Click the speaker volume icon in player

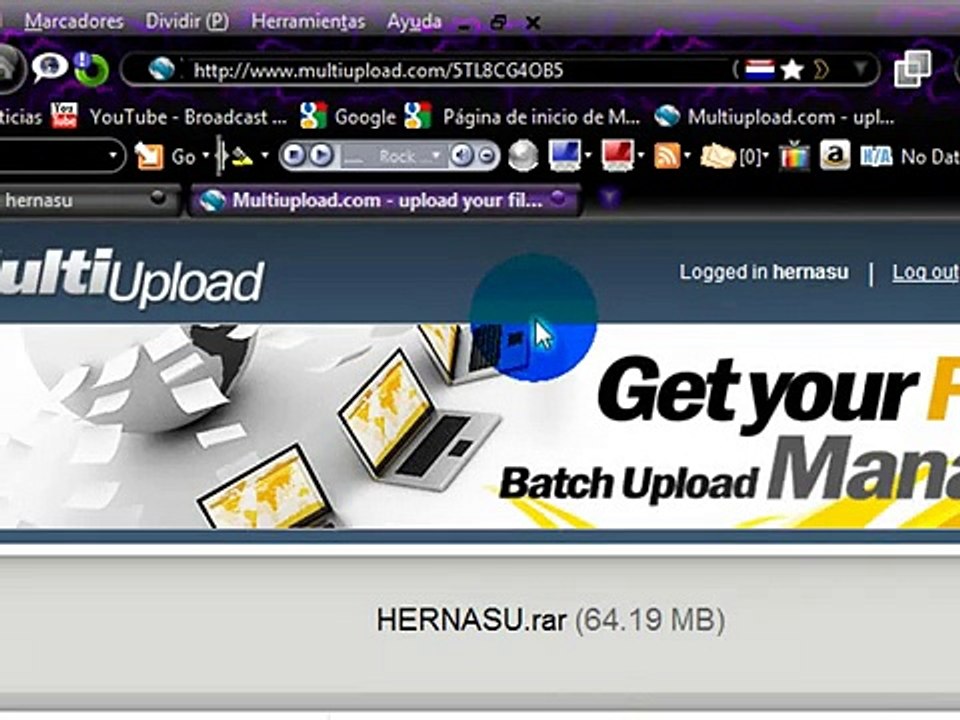(x=461, y=156)
